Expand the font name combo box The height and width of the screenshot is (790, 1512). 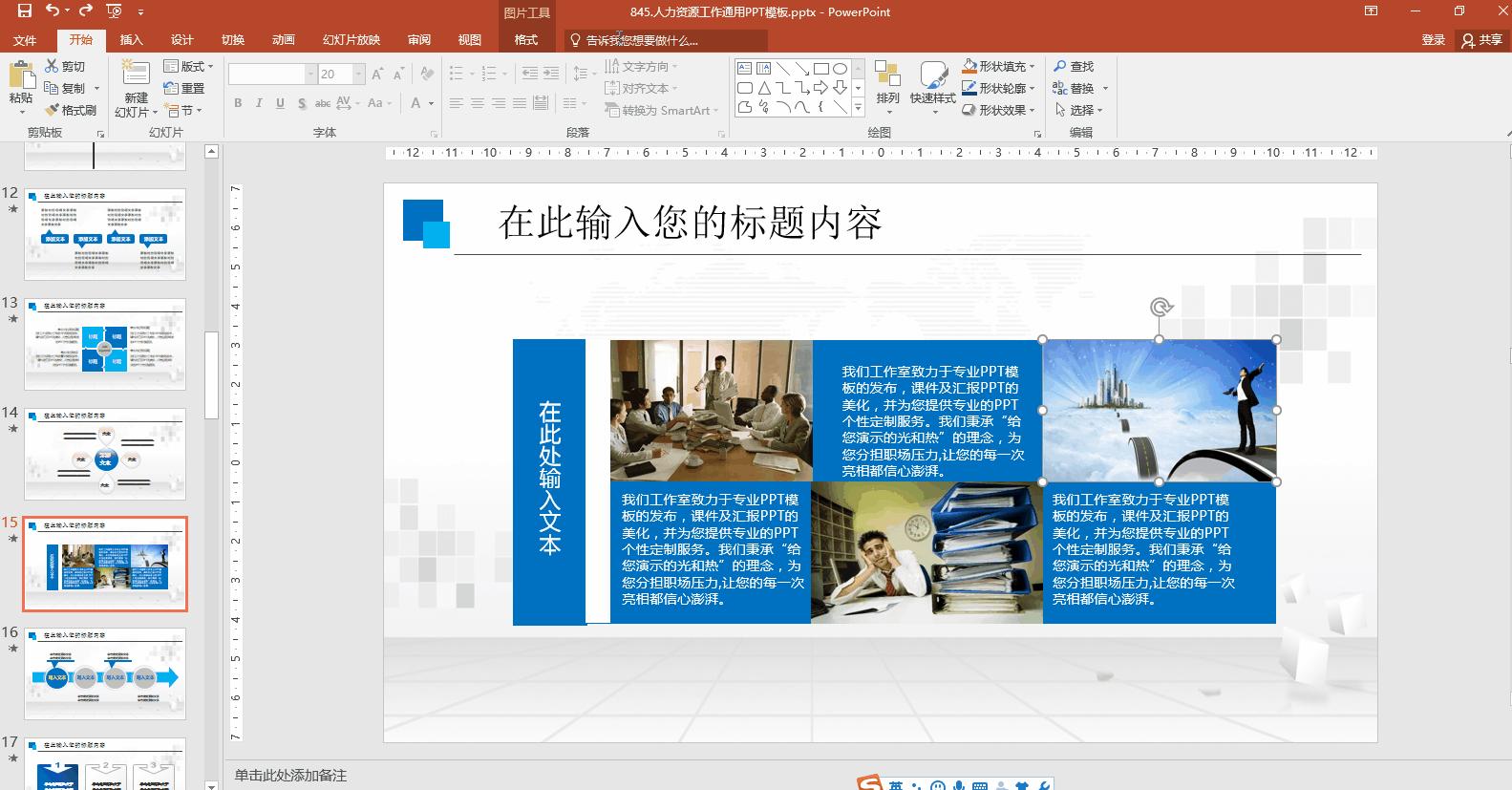click(310, 75)
